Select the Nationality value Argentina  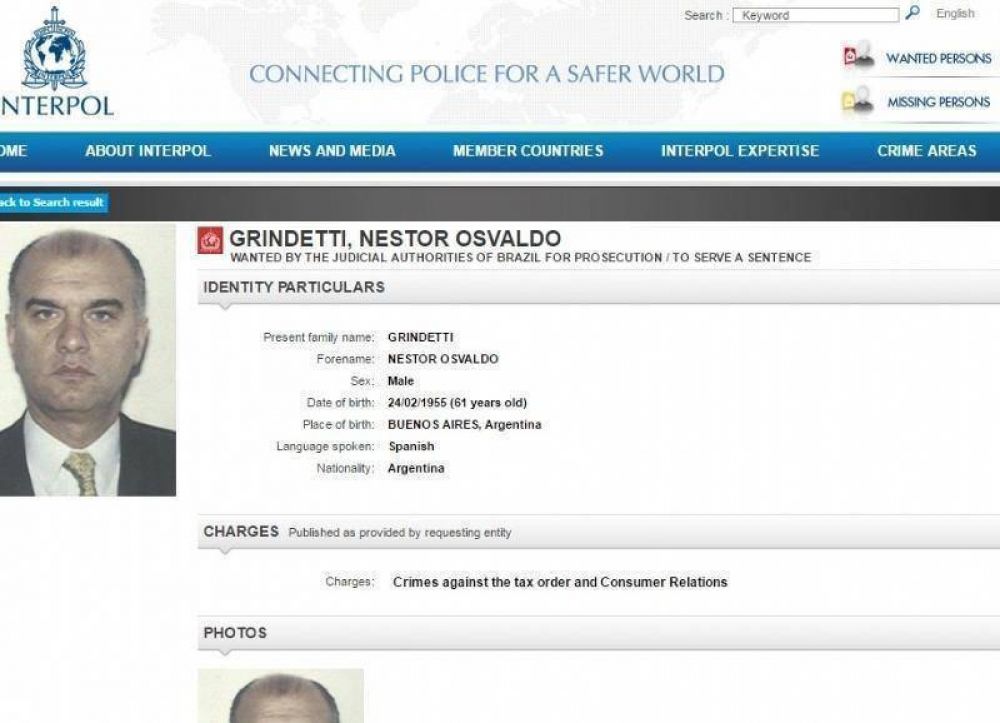tap(416, 468)
